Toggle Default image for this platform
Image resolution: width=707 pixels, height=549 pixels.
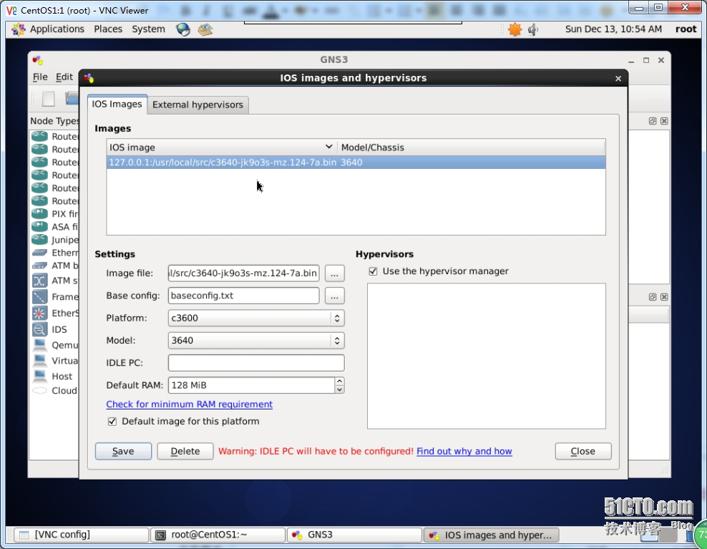coord(112,421)
